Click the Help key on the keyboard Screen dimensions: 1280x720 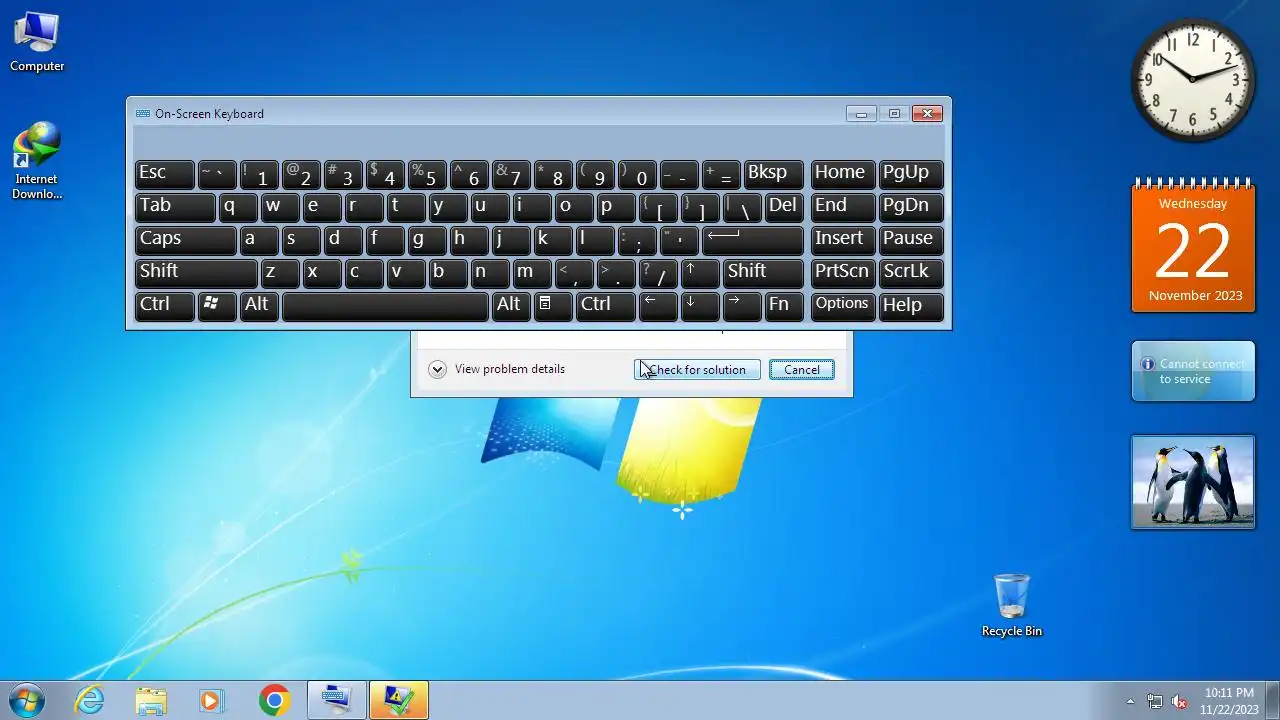pyautogui.click(x=910, y=305)
